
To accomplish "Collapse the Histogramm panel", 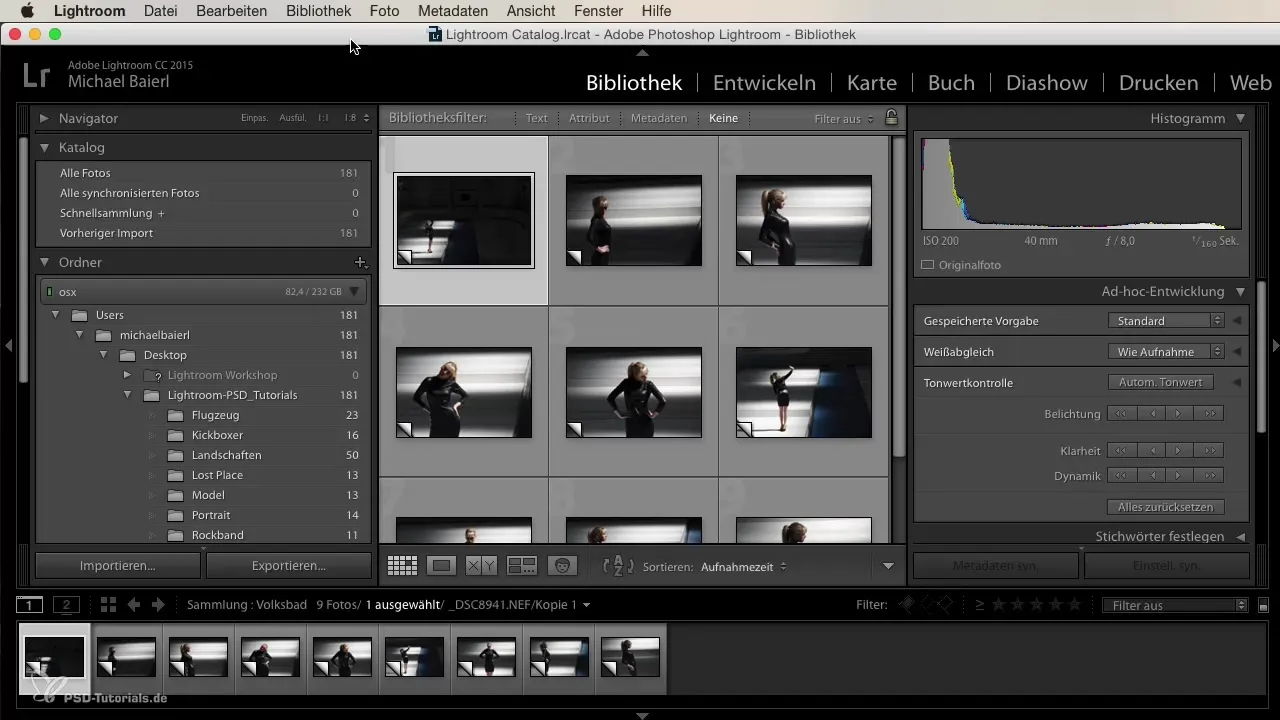I will pyautogui.click(x=1240, y=118).
